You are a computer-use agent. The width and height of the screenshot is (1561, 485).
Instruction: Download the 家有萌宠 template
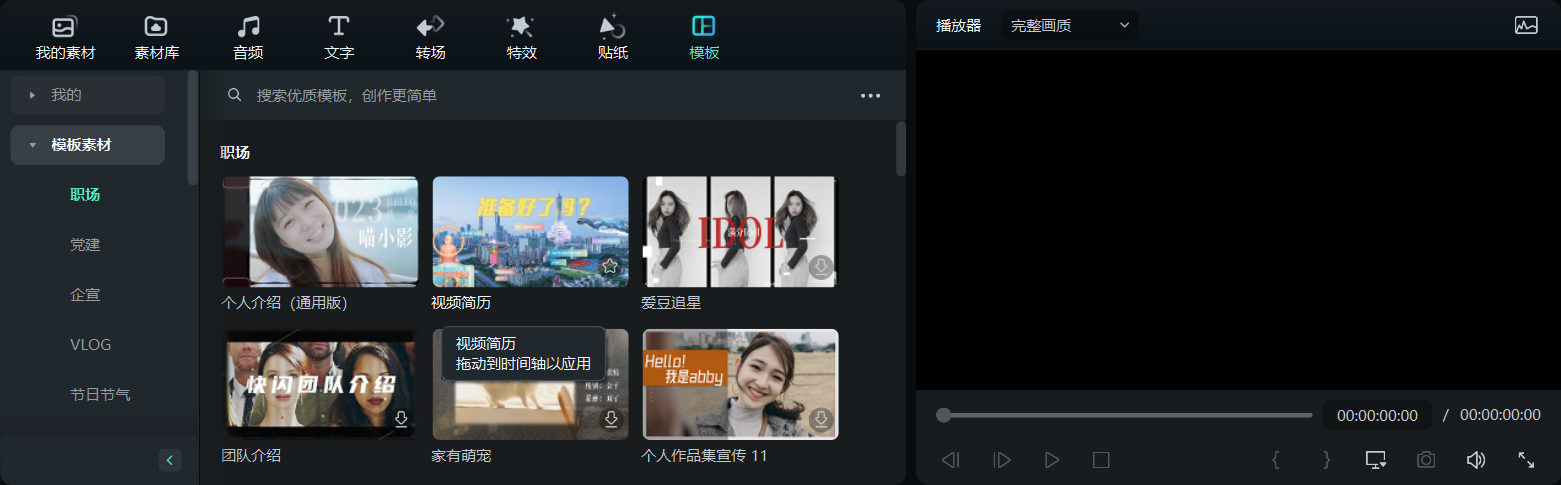[611, 419]
